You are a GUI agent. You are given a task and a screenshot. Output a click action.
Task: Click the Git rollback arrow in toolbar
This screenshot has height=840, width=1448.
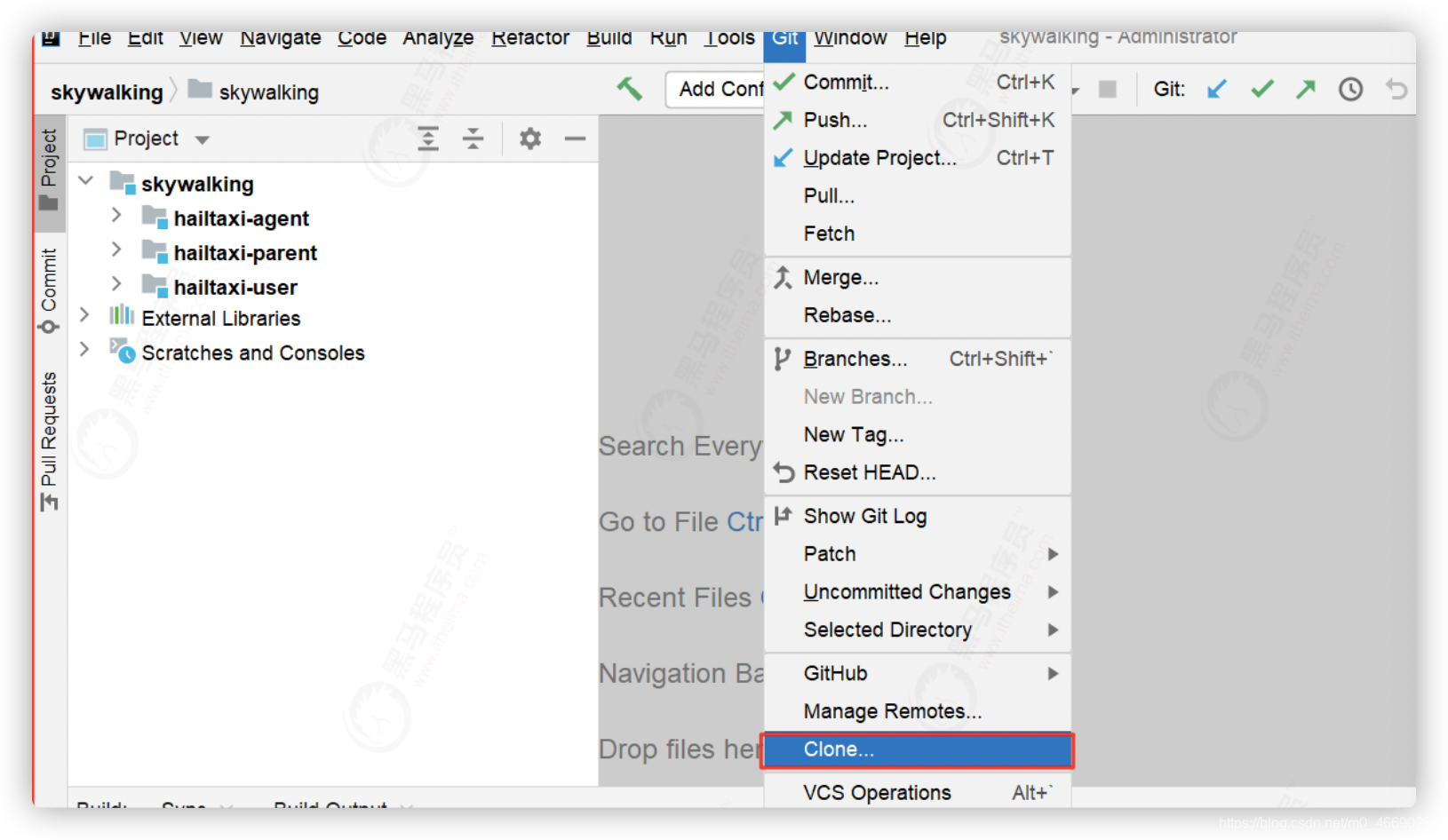1396,89
